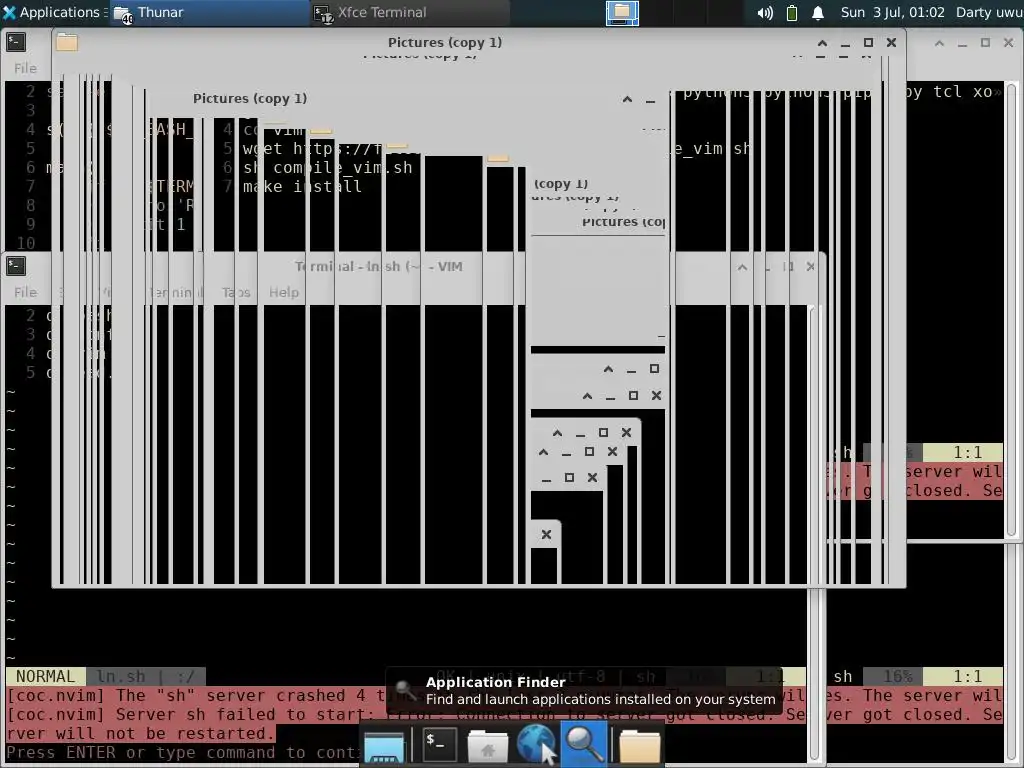Open the Applications menu in the top panel

point(54,12)
